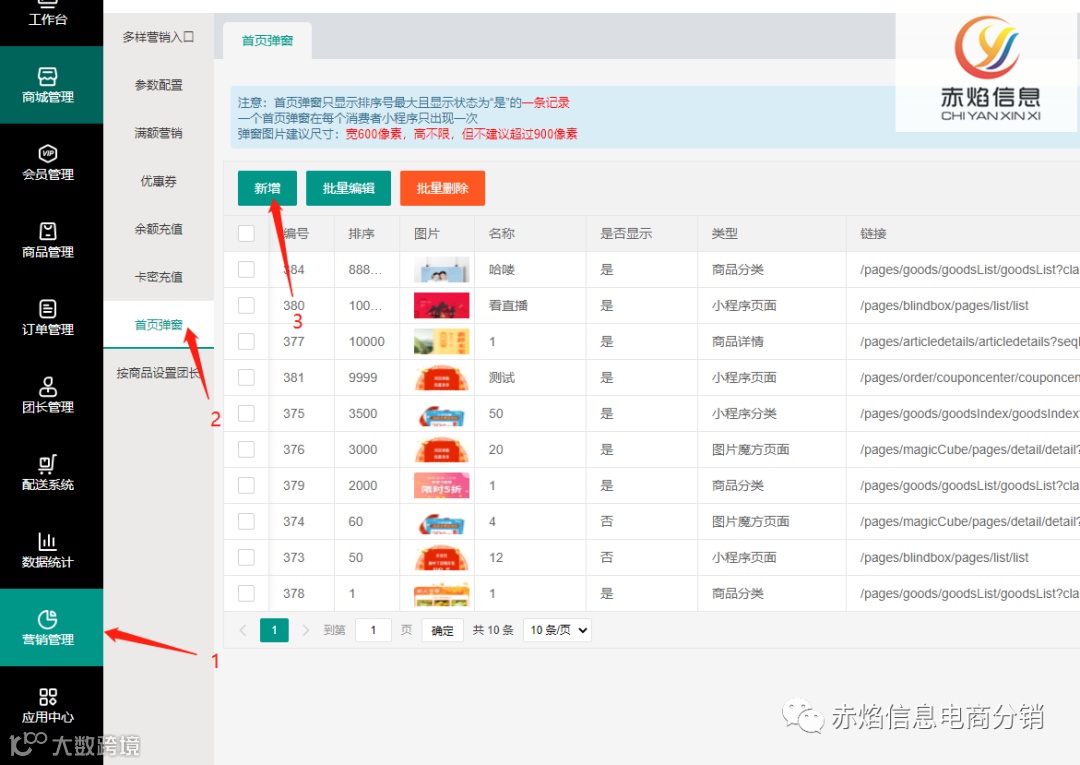Check the row named 看直播
1080x765 pixels.
point(246,305)
